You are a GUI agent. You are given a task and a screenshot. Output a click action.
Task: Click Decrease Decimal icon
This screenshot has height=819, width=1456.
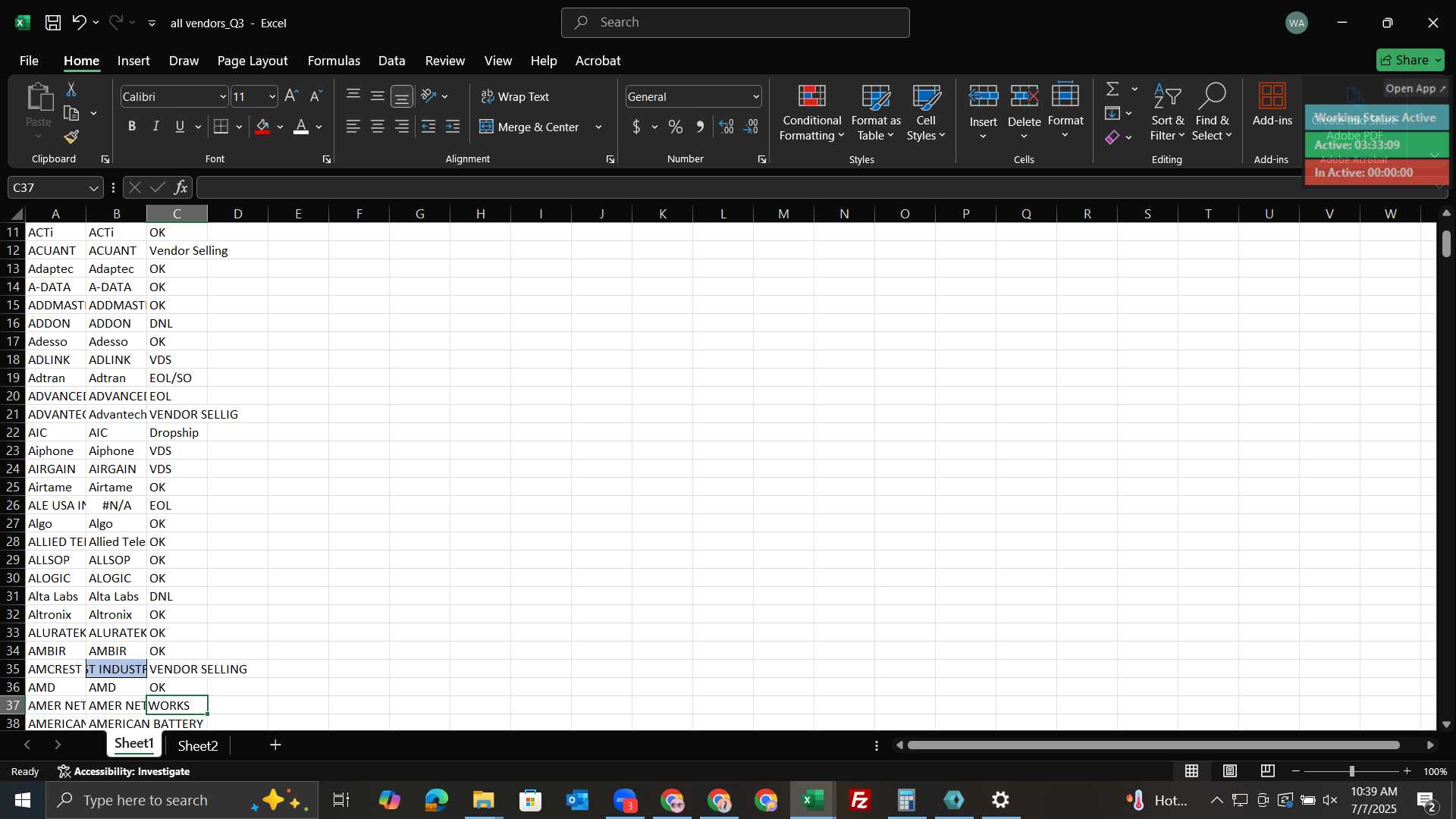coord(752,127)
